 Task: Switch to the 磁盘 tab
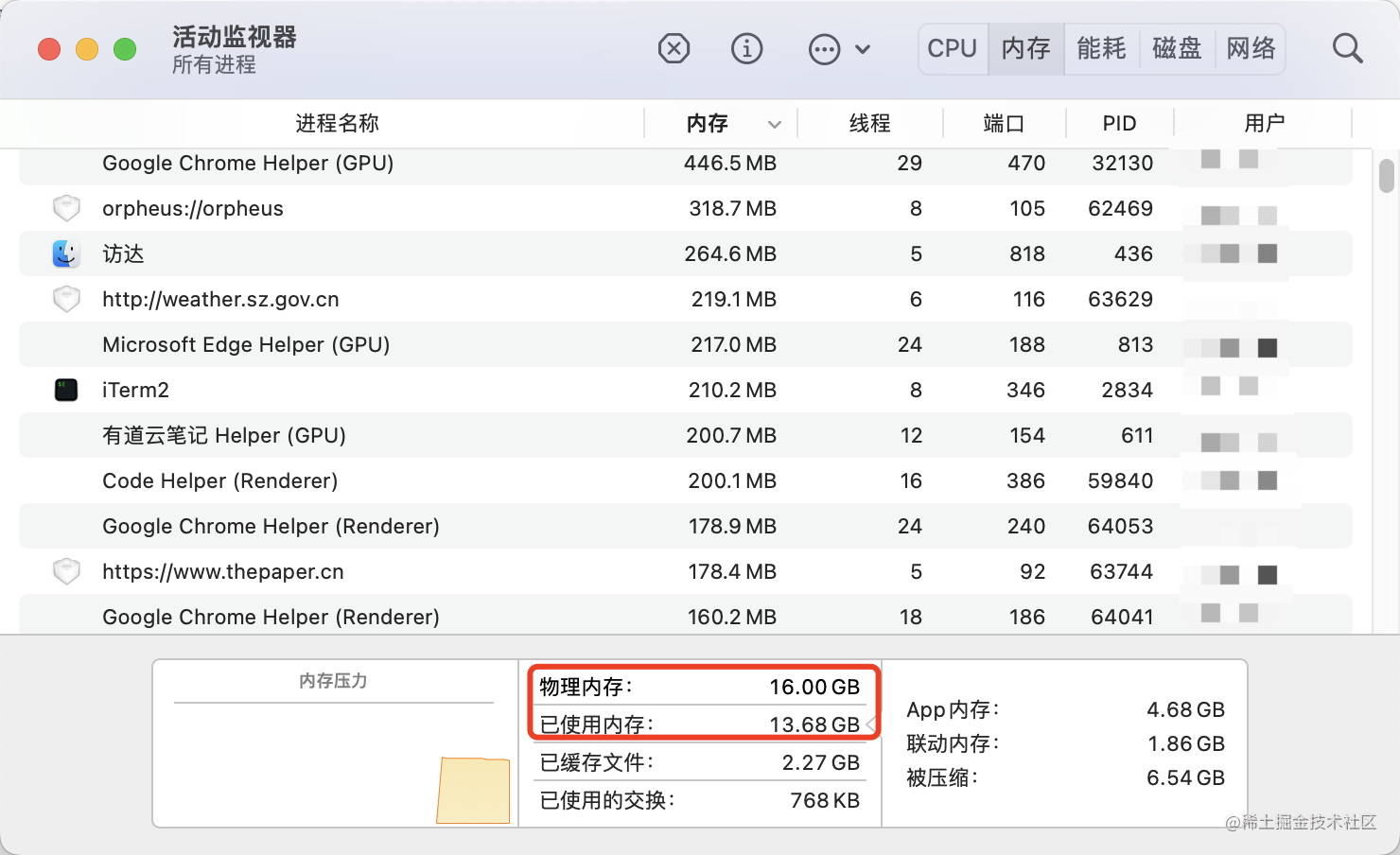point(1177,48)
